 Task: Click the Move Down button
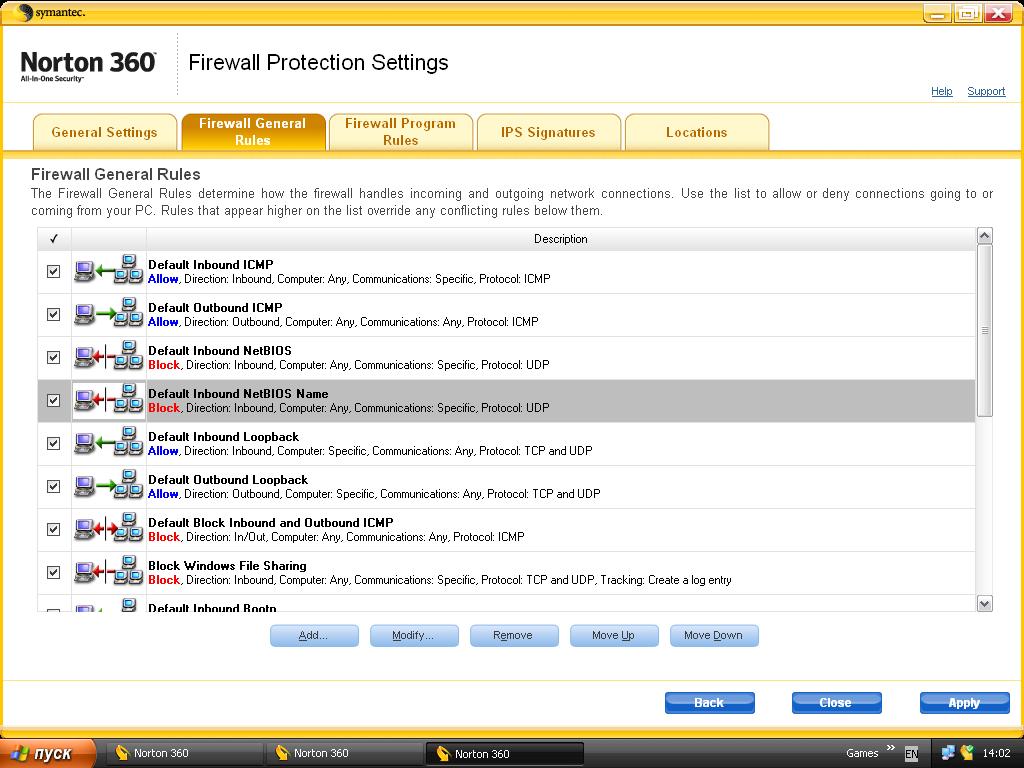tap(714, 635)
